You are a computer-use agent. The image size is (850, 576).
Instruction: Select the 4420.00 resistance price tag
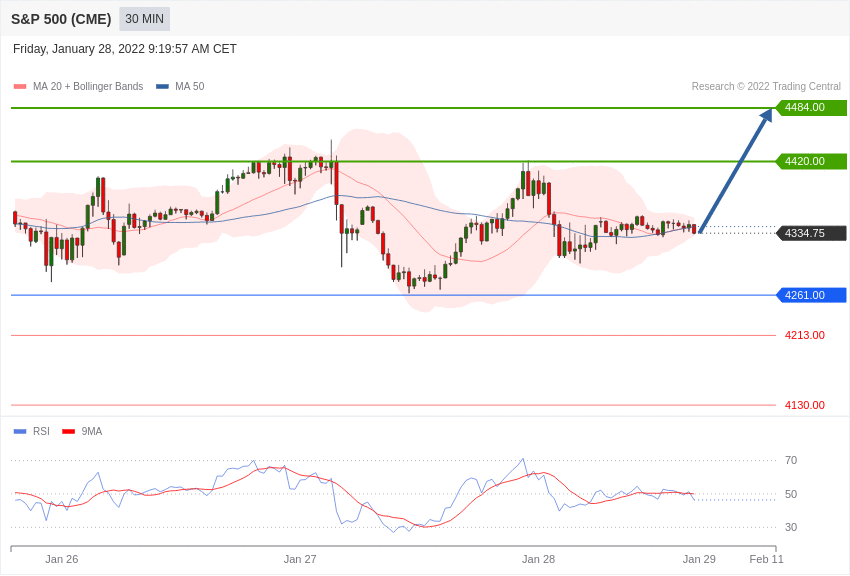[x=811, y=161]
